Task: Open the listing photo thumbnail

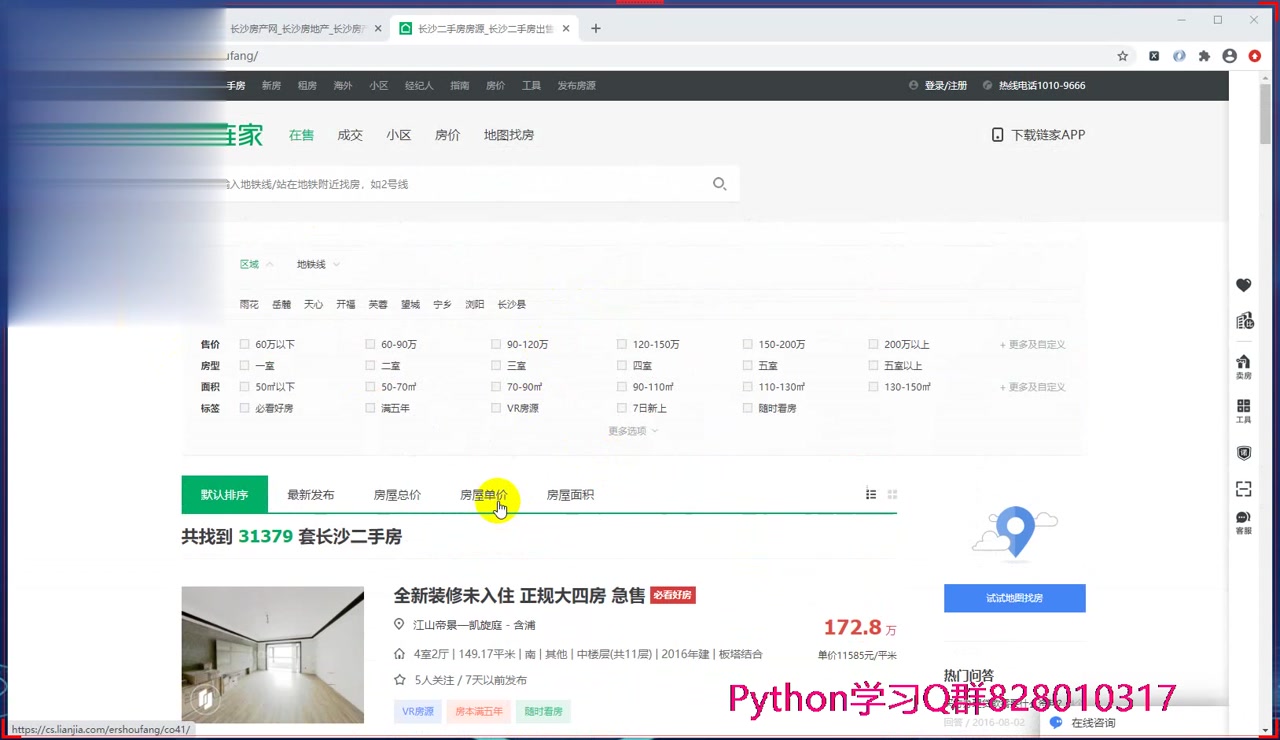Action: click(x=272, y=654)
